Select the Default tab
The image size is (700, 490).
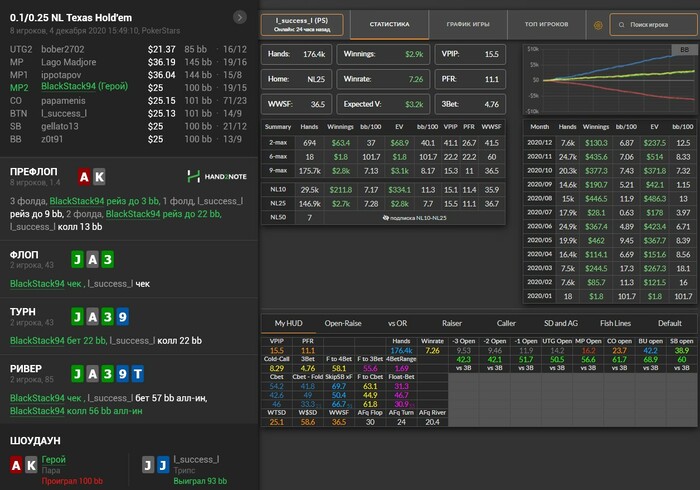pos(670,323)
